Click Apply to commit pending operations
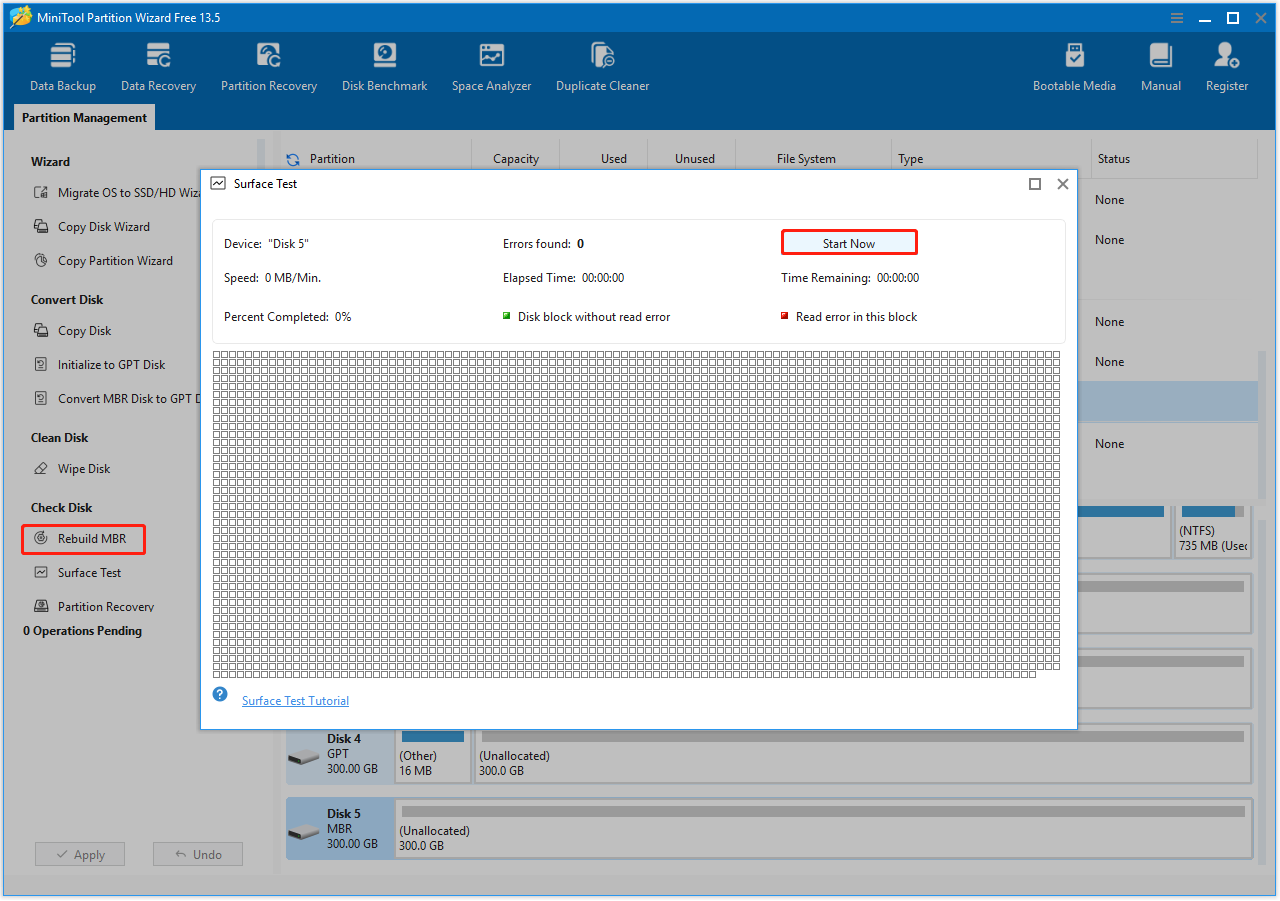Image resolution: width=1280 pixels, height=901 pixels. pos(79,853)
